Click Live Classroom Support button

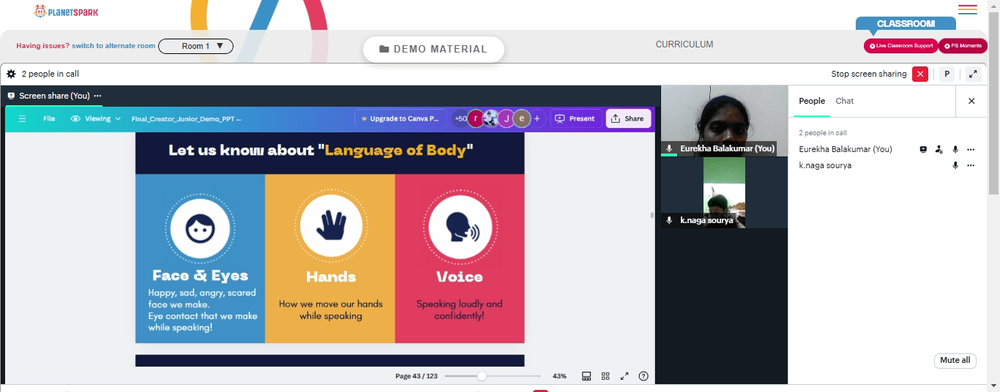[x=901, y=46]
